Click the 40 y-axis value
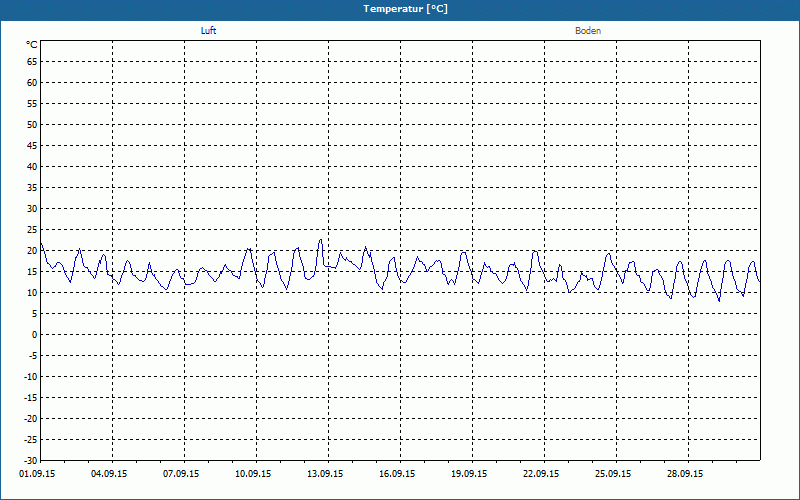This screenshot has height=500, width=800. tap(32, 167)
